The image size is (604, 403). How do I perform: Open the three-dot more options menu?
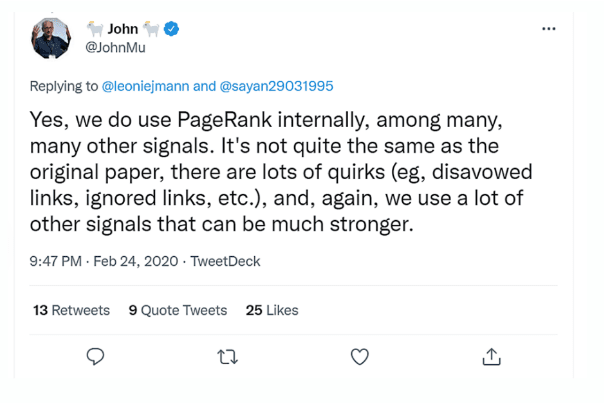coord(548,29)
